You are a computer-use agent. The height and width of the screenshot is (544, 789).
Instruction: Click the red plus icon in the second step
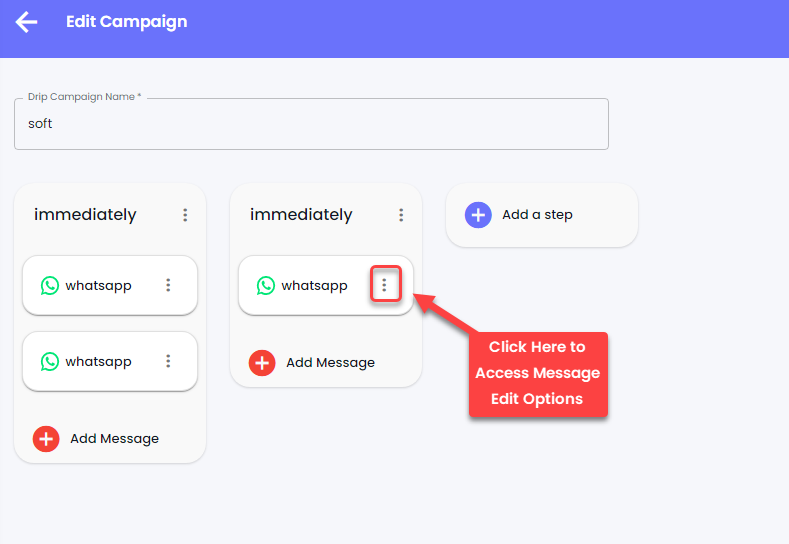(x=262, y=363)
